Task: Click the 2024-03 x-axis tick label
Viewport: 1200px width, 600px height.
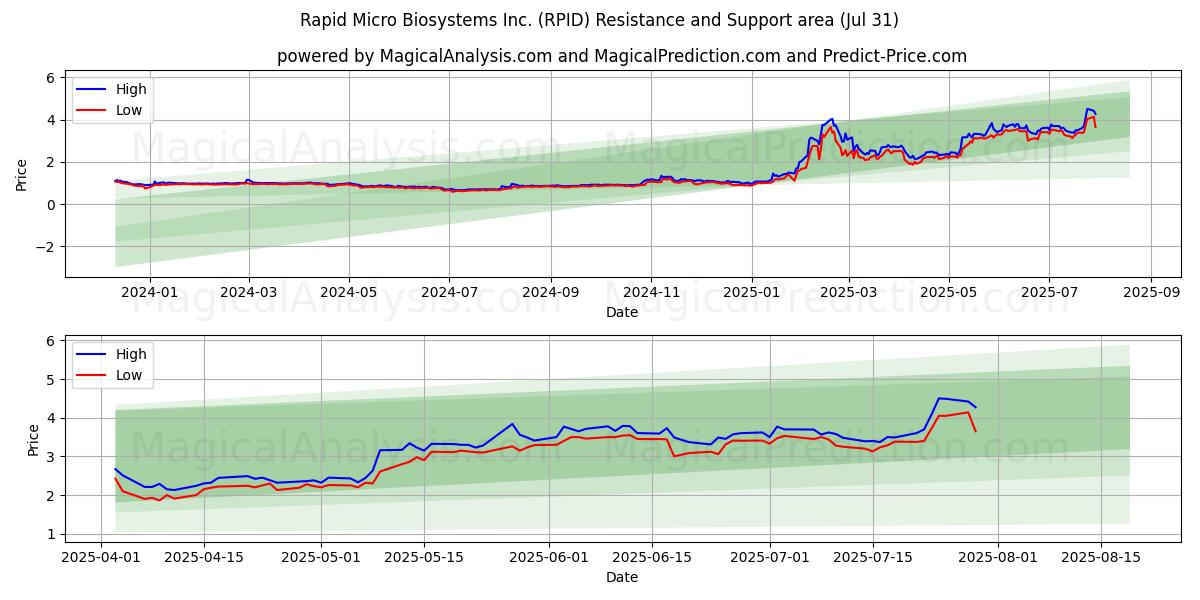Action: click(248, 292)
